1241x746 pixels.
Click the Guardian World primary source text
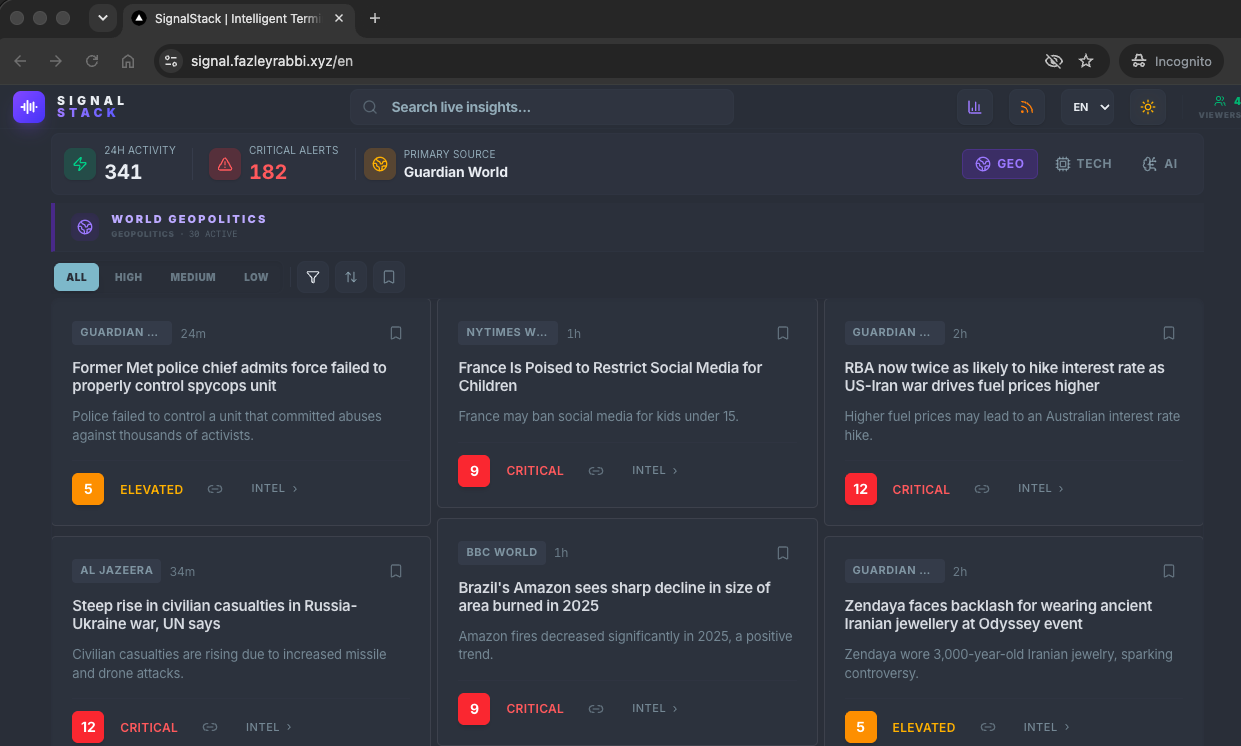tap(456, 172)
